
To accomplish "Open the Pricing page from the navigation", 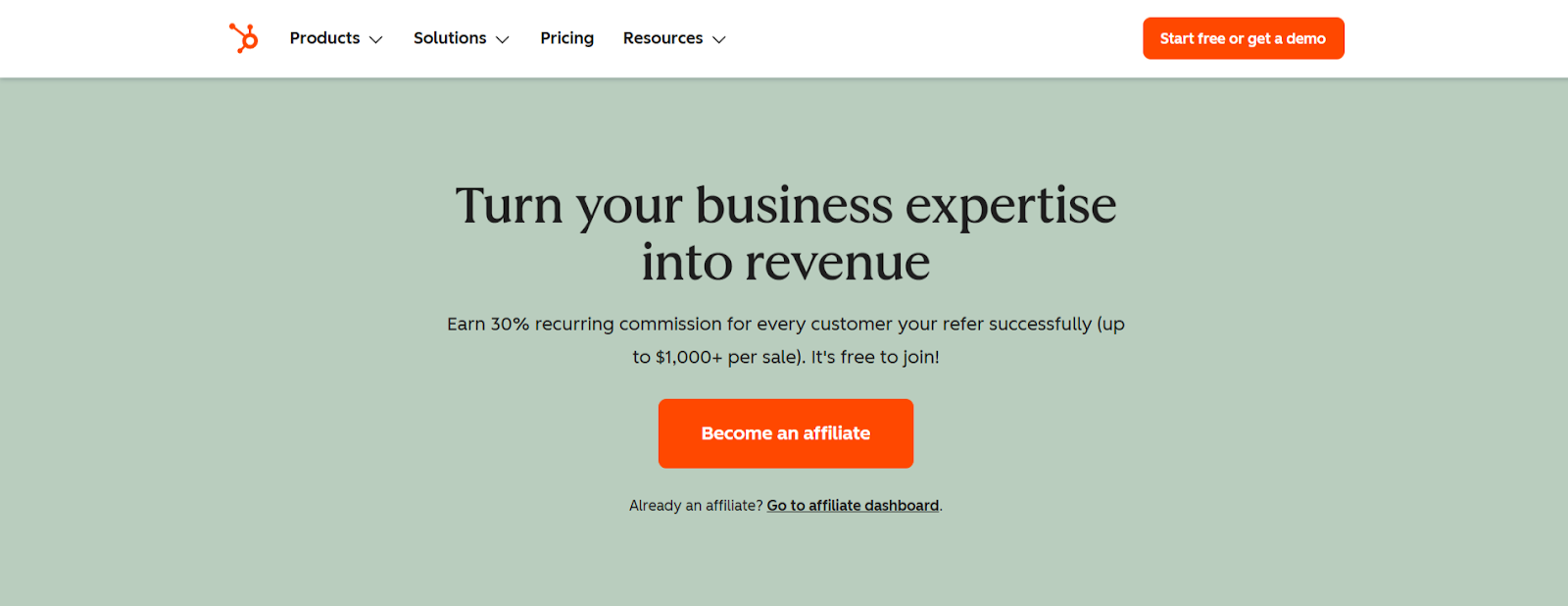I will pos(566,37).
